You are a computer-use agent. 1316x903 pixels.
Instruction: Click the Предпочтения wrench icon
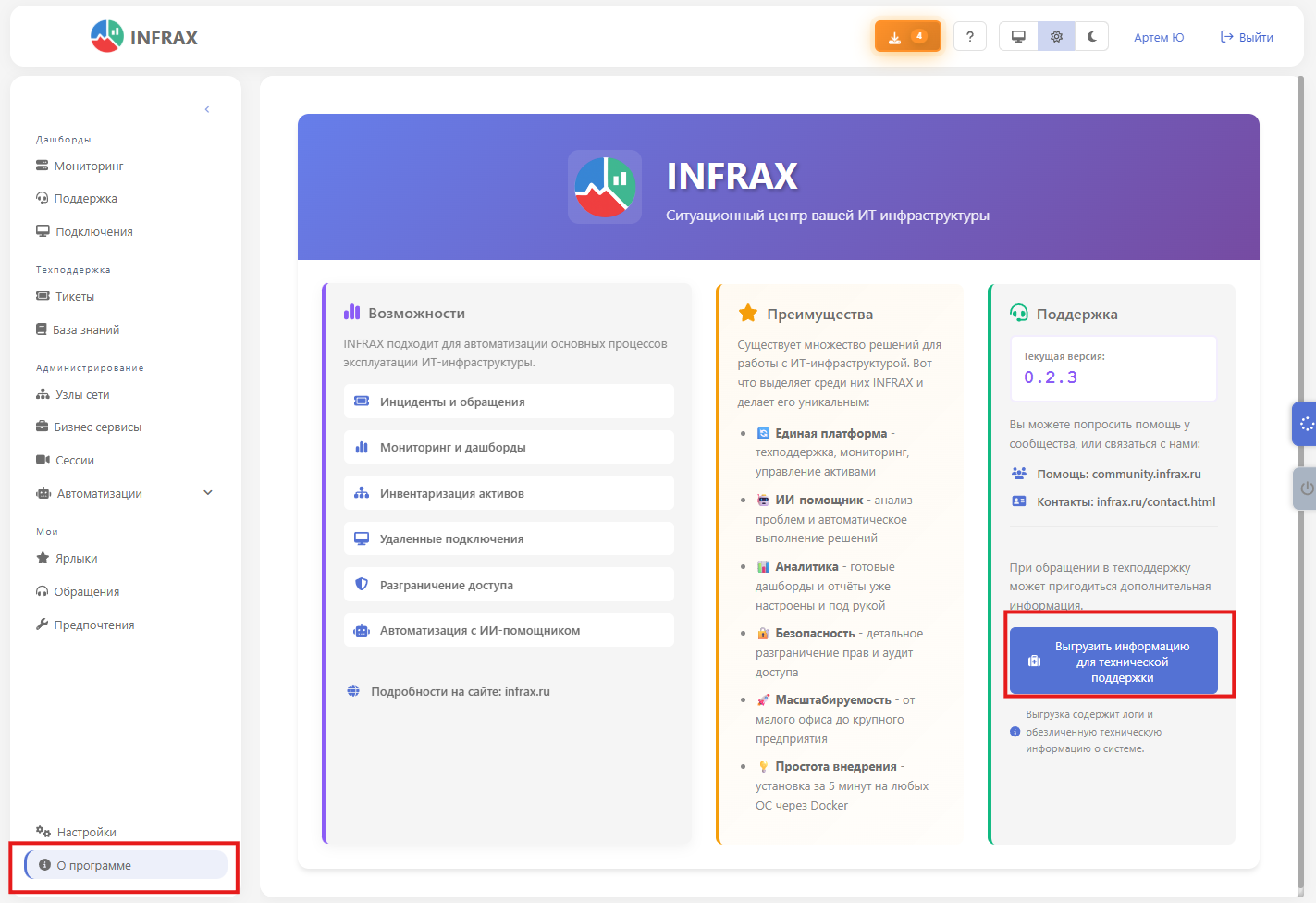pyautogui.click(x=42, y=625)
